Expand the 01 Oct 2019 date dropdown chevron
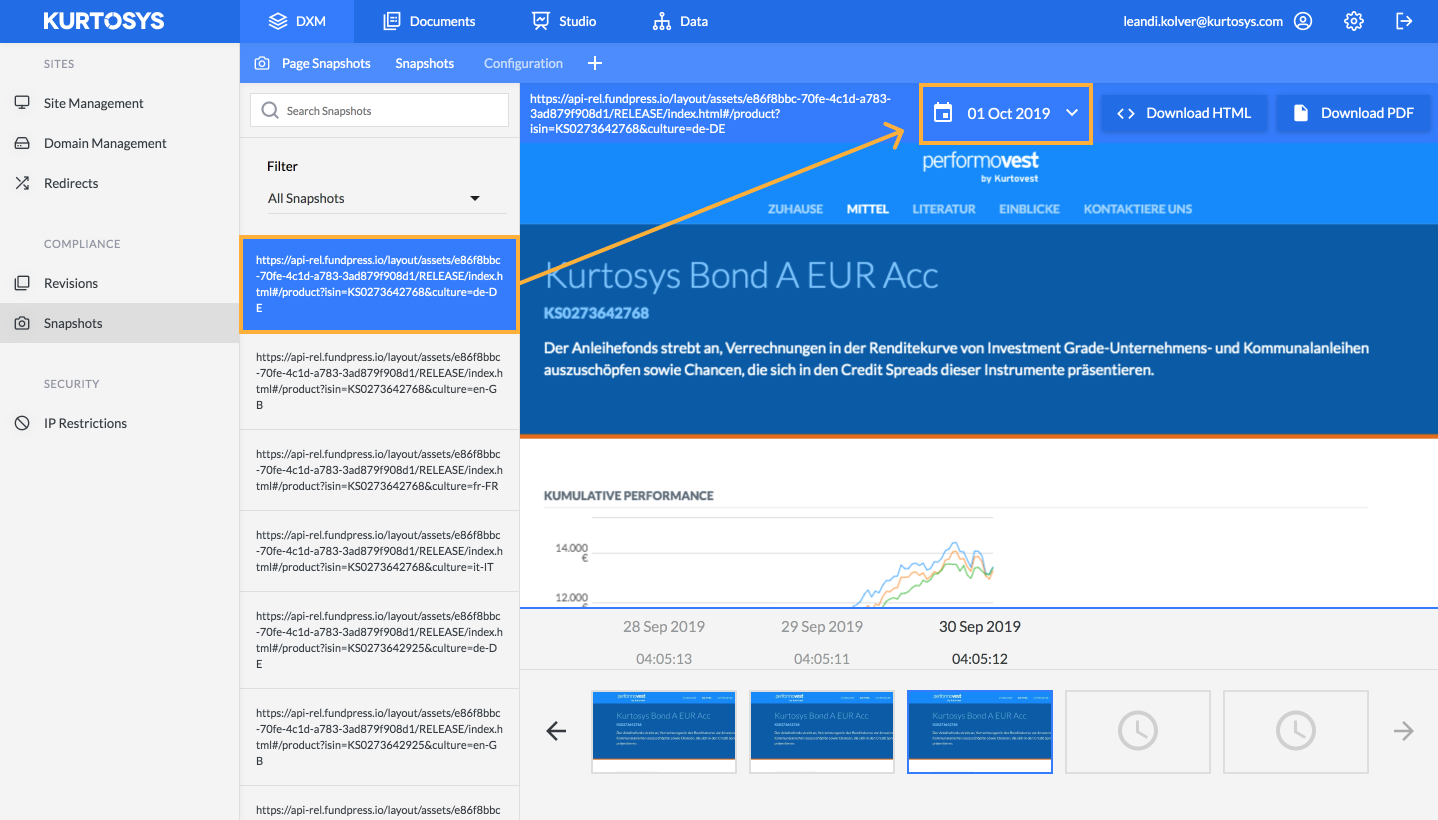 [x=1072, y=113]
